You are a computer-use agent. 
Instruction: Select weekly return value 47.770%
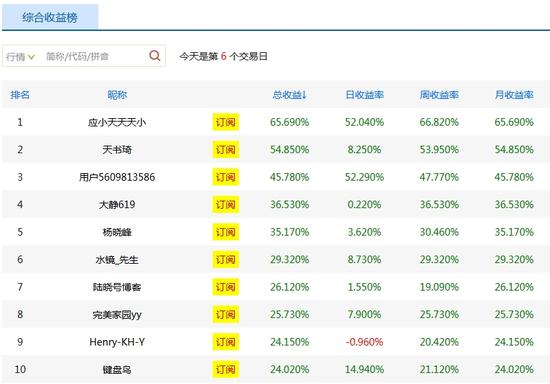pyautogui.click(x=439, y=177)
